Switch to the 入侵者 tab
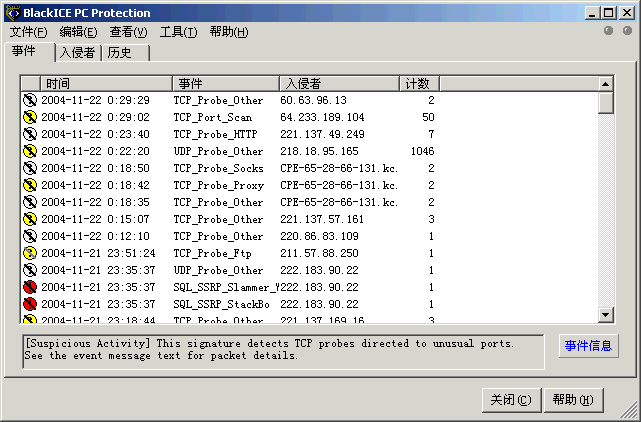The image size is (641, 422). tap(78, 53)
